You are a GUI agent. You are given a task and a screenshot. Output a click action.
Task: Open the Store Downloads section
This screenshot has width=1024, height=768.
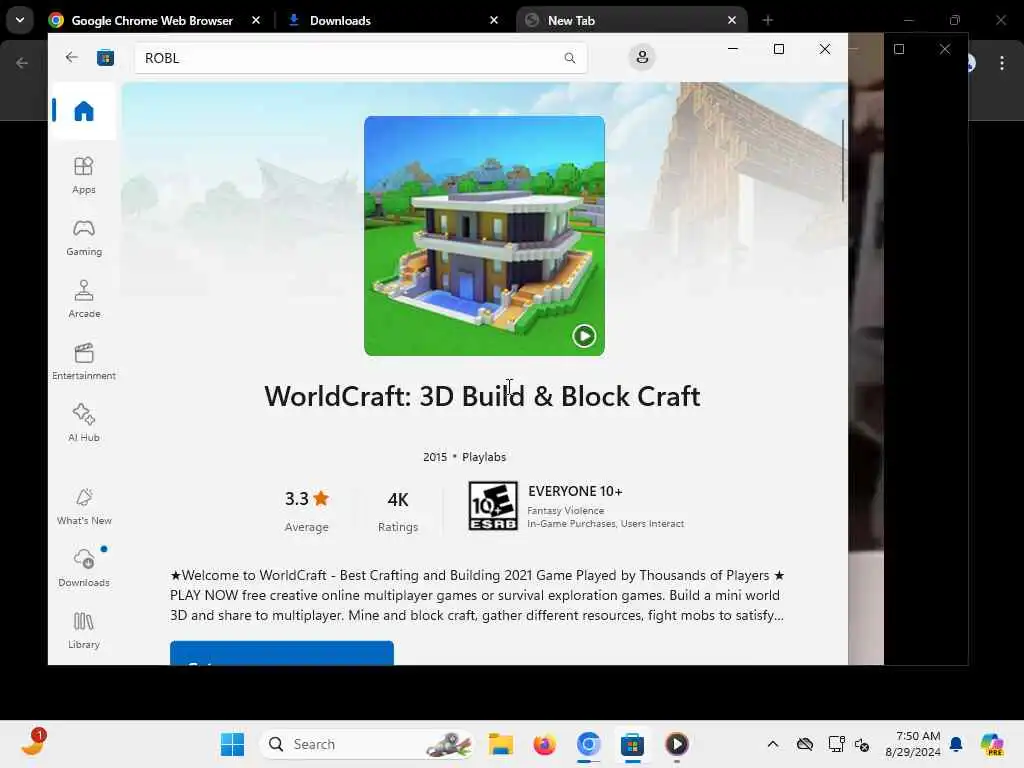click(84, 568)
